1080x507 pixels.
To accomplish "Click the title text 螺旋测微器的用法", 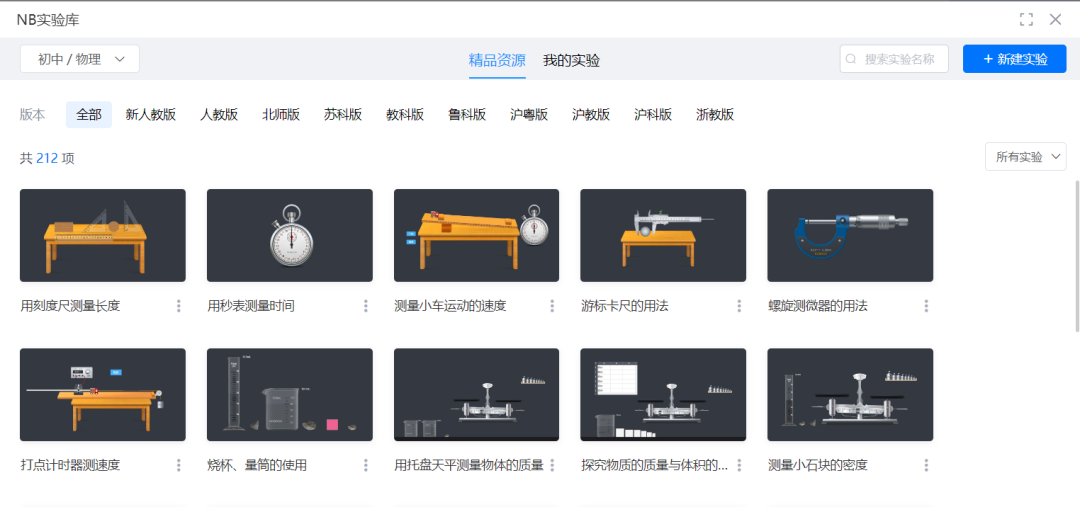I will tap(818, 306).
